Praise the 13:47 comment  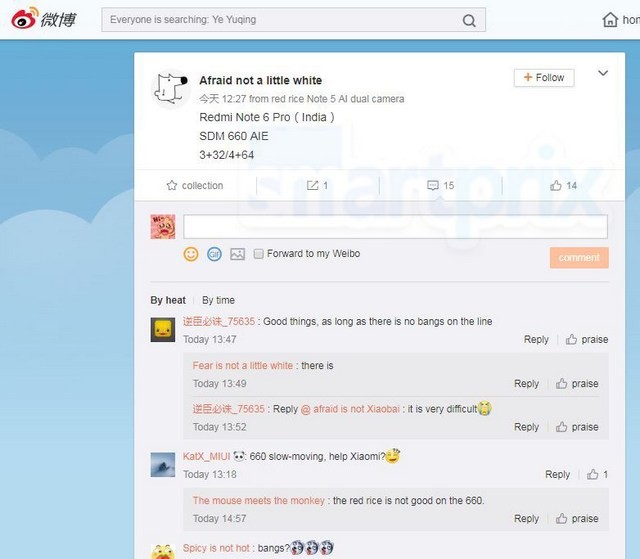[x=587, y=339]
